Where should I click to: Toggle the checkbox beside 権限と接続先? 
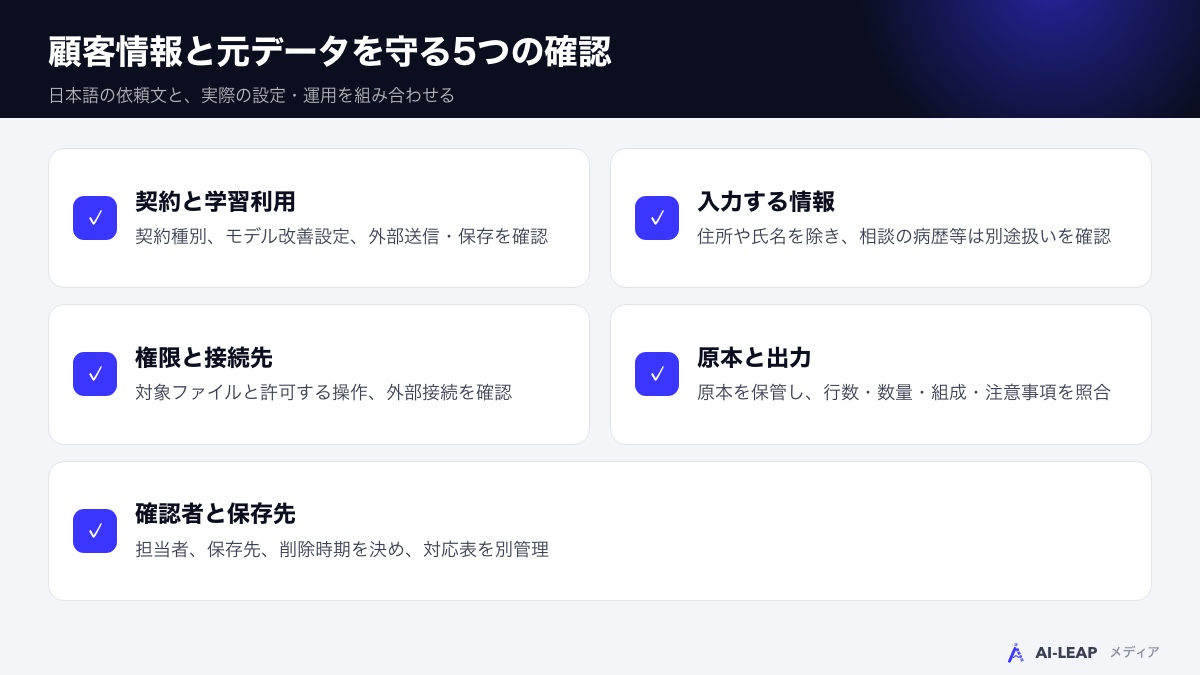[x=95, y=374]
